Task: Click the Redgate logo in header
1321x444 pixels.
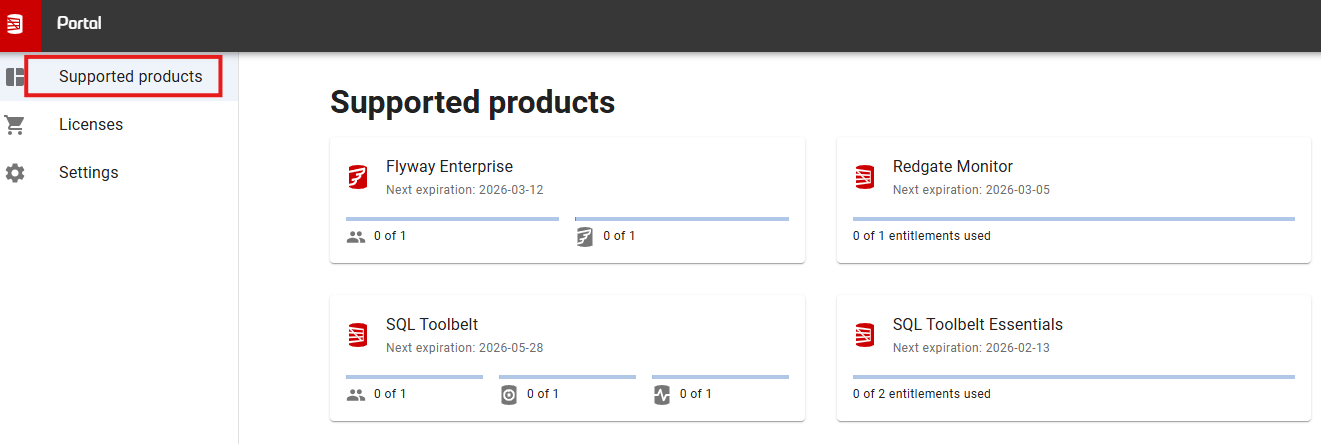Action: pos(15,24)
